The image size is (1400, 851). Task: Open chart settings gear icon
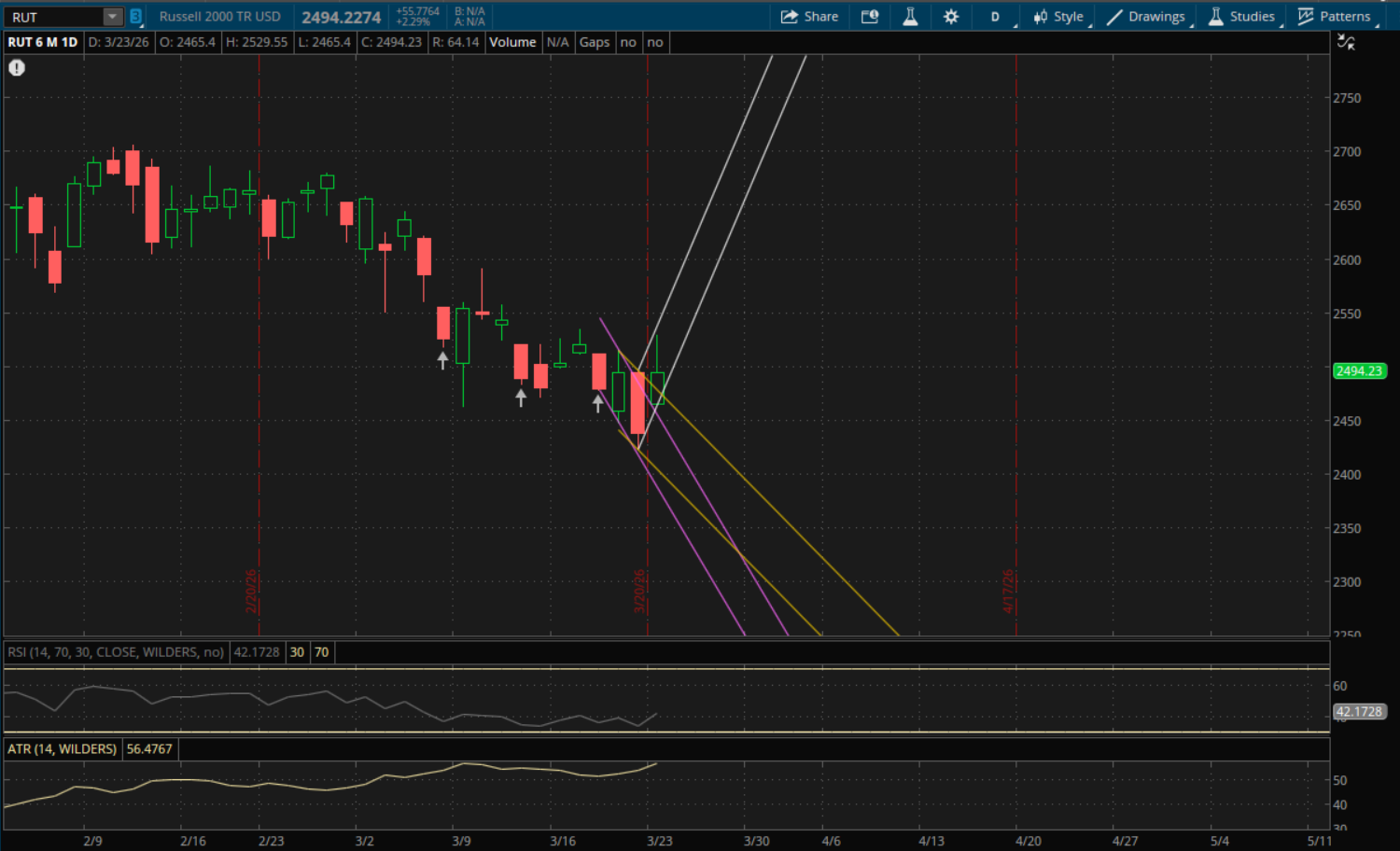pos(951,17)
